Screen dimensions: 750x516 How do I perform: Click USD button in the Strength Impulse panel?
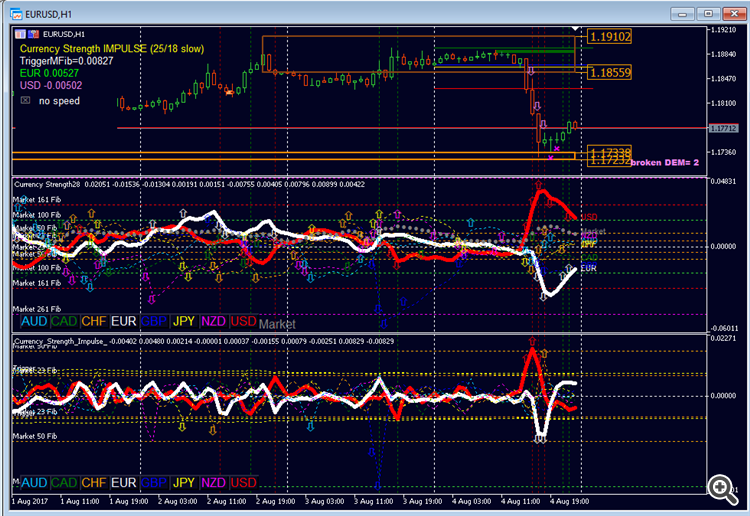pyautogui.click(x=243, y=483)
